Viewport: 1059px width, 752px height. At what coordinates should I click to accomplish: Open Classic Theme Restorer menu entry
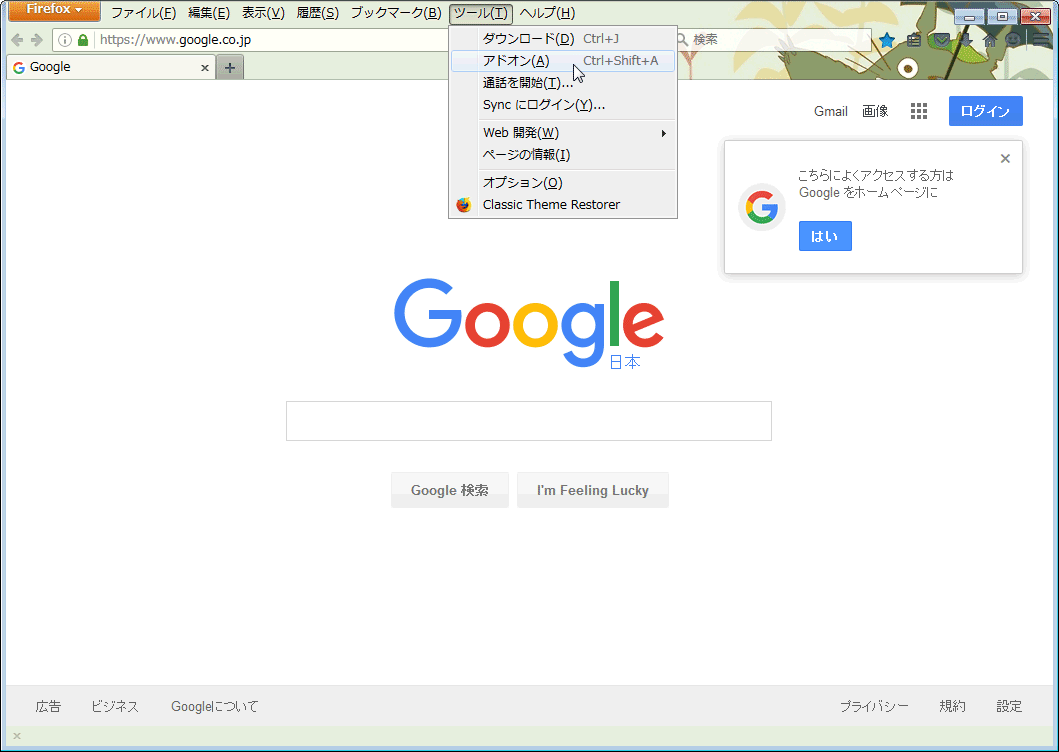pos(563,205)
